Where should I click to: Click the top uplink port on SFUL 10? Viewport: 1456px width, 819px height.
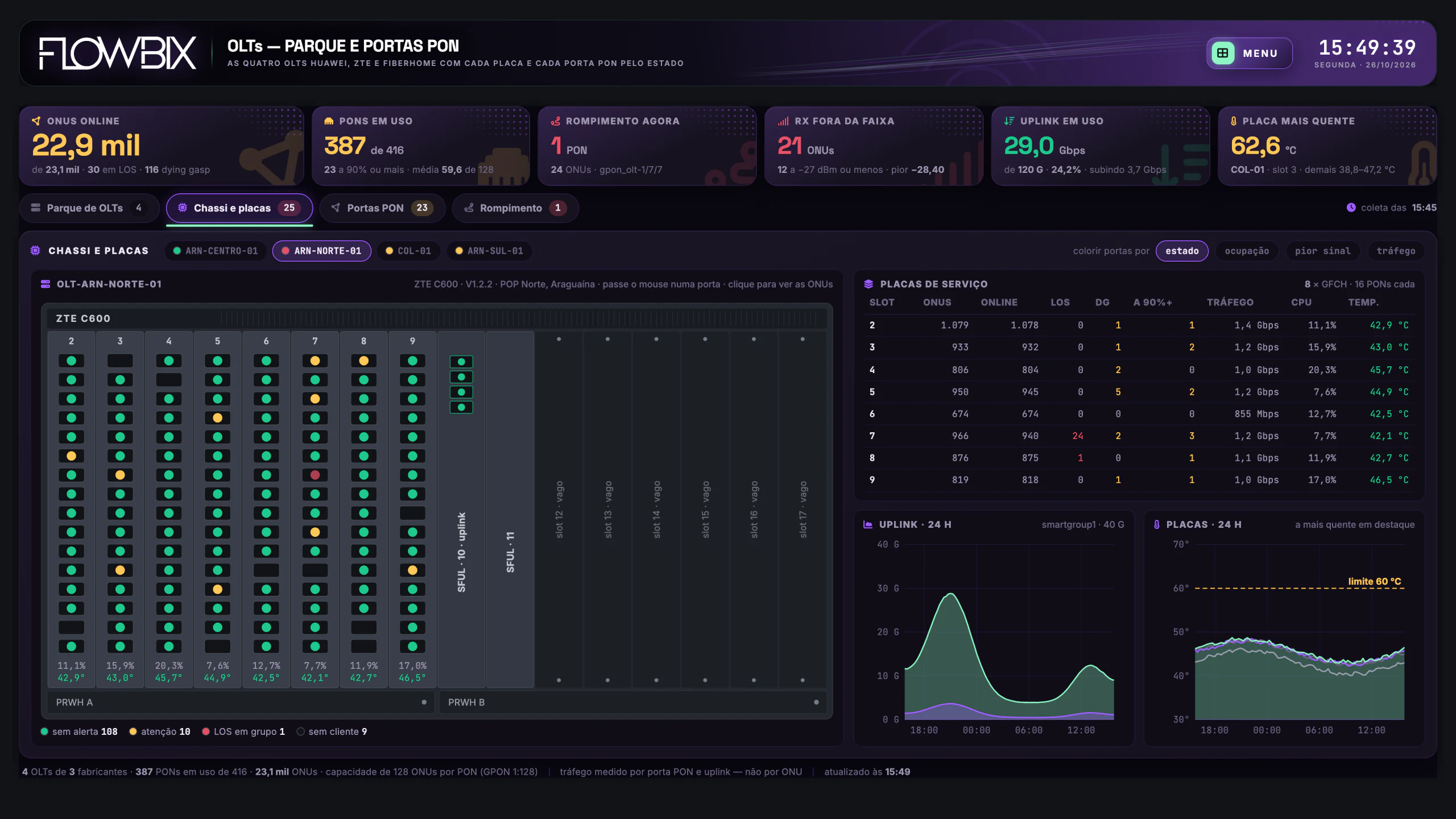coord(461,362)
